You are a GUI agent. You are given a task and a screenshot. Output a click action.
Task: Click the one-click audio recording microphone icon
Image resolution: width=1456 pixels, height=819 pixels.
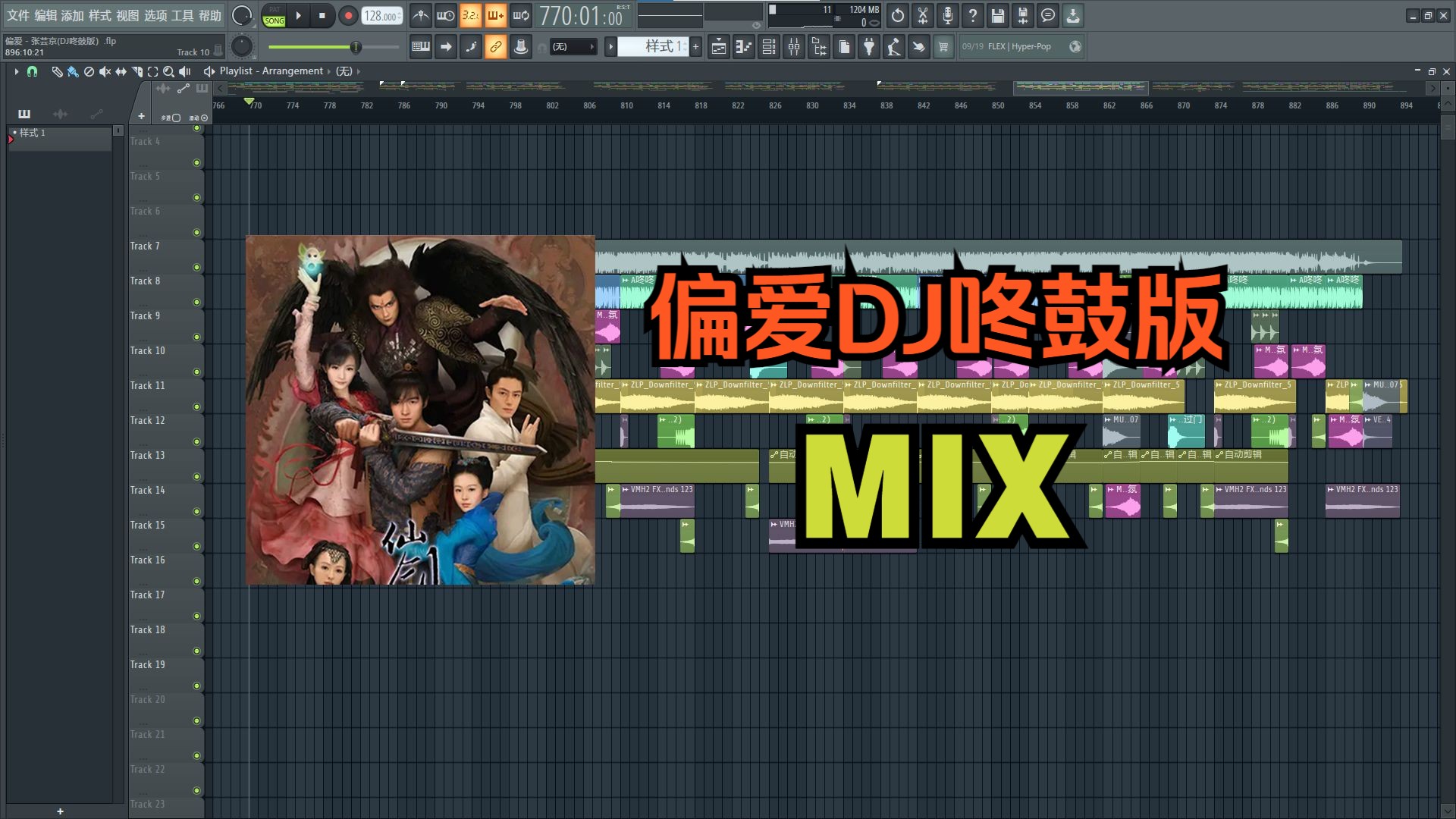coord(948,15)
